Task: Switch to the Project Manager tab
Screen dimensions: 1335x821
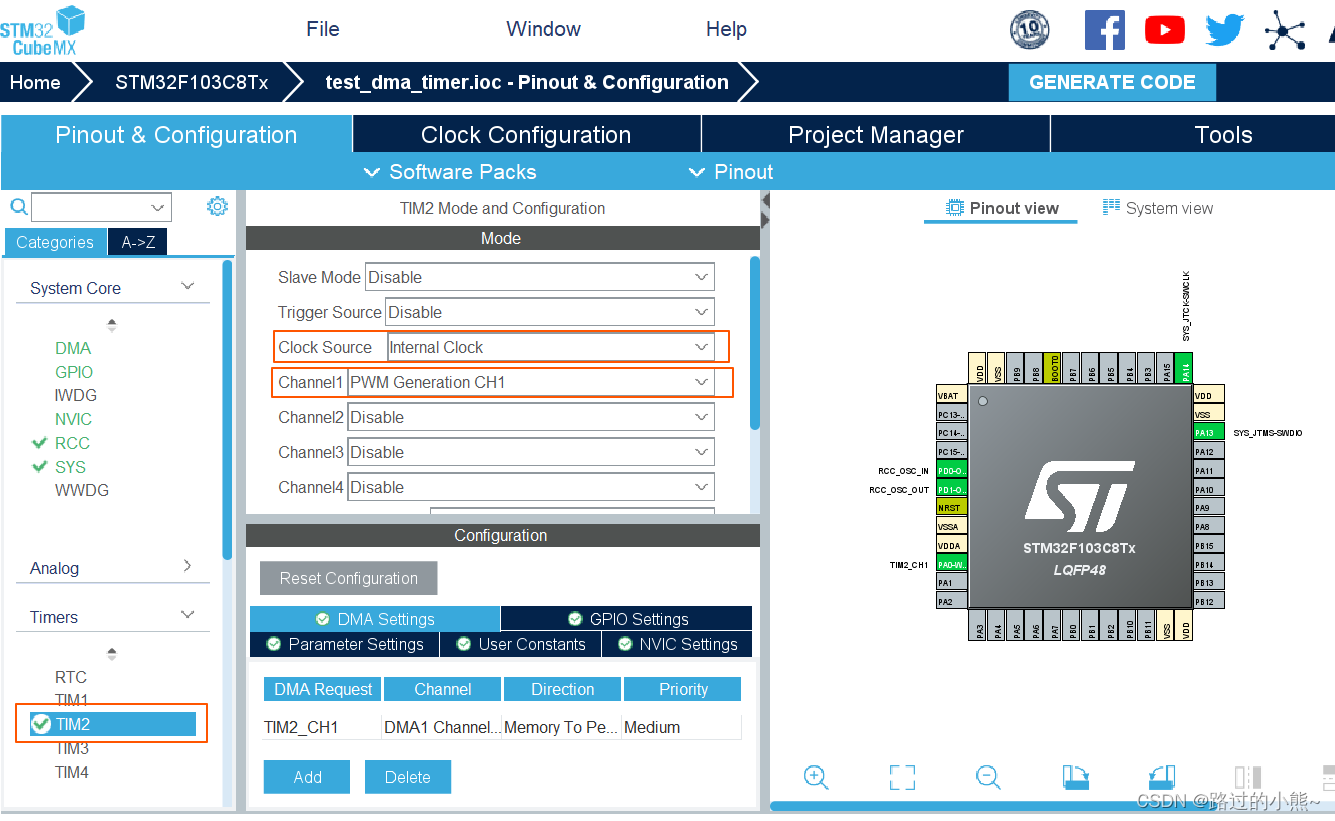Action: [876, 135]
